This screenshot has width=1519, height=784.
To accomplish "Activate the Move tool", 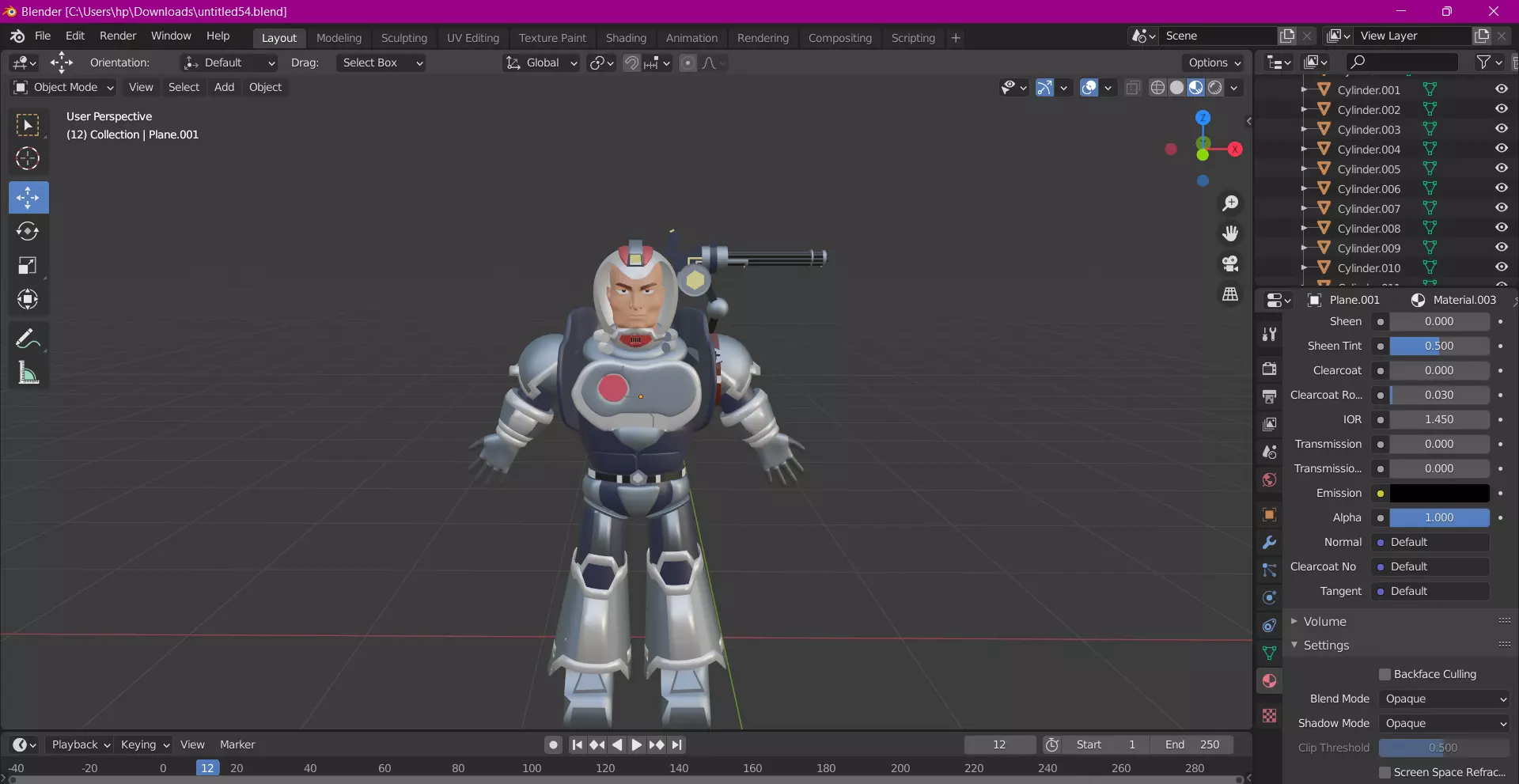I will click(x=28, y=198).
